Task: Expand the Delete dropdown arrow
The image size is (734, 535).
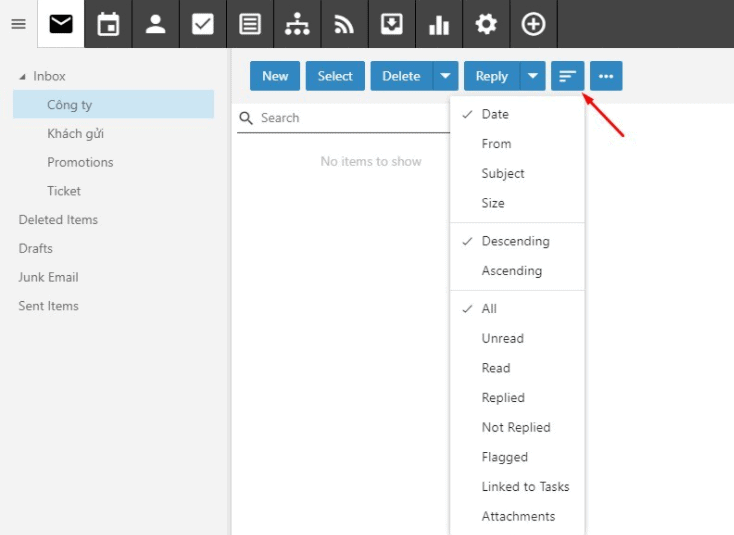Action: click(x=446, y=76)
